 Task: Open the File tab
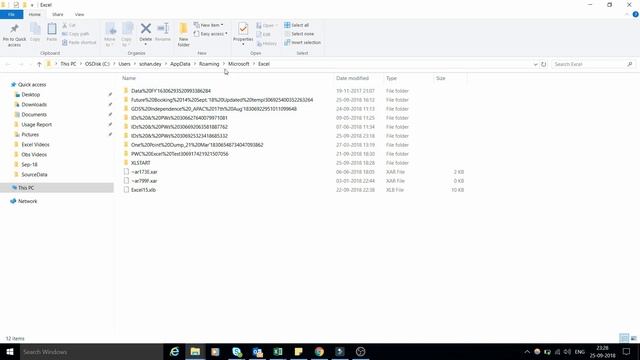[11, 14]
